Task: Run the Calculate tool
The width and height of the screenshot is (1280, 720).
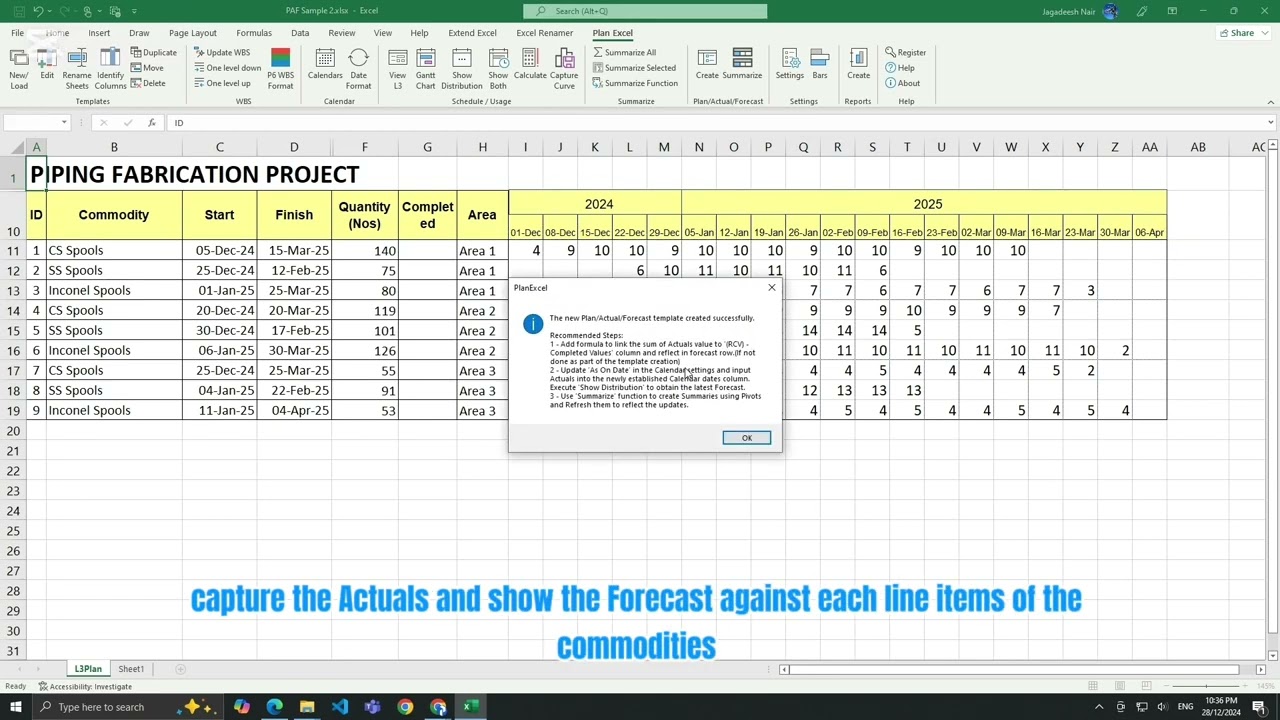Action: (530, 65)
